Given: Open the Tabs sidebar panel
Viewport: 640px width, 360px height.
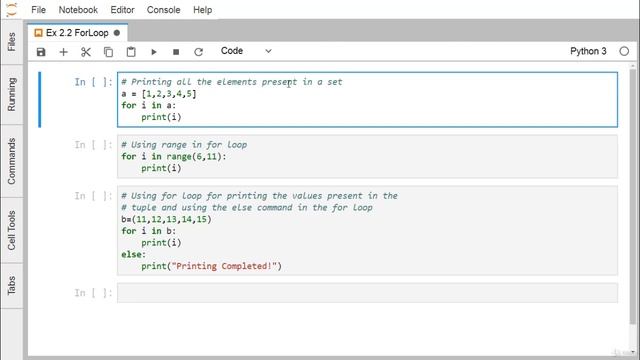Looking at the screenshot, I should point(11,285).
